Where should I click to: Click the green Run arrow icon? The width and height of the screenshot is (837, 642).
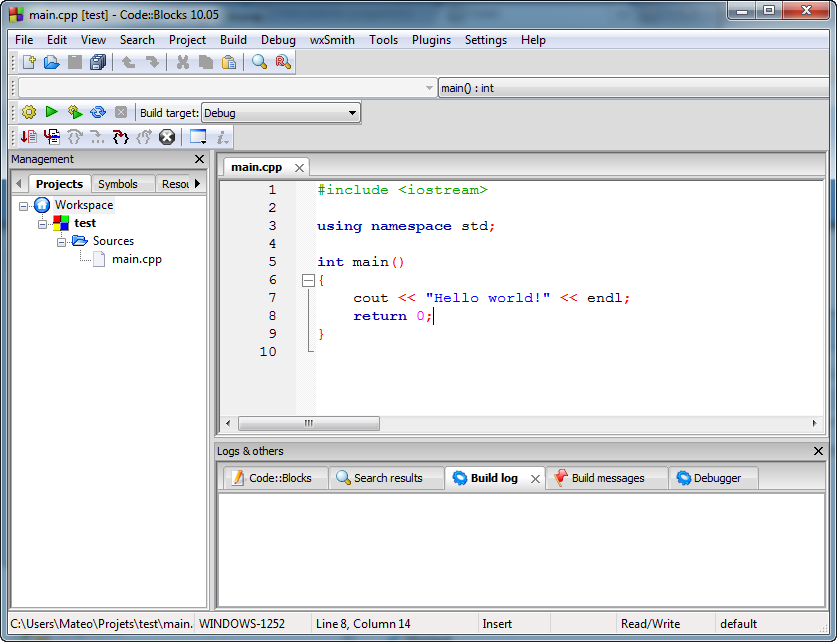tap(51, 112)
